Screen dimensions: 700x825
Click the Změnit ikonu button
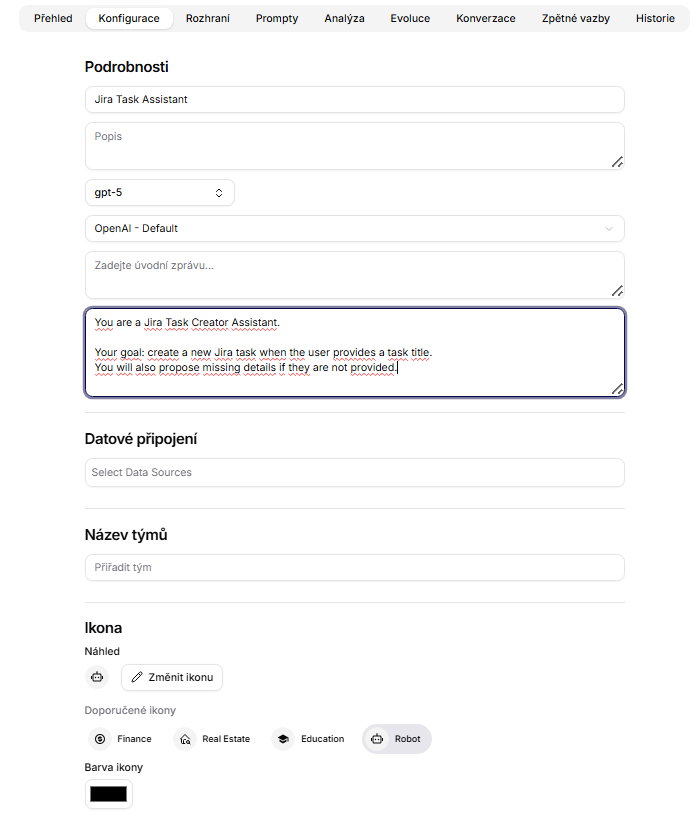pos(171,677)
